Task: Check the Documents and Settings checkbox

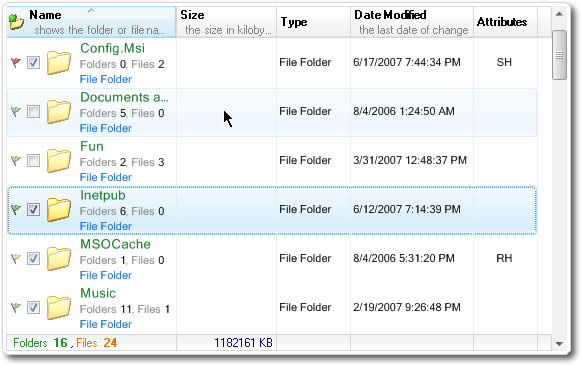Action: point(33,111)
